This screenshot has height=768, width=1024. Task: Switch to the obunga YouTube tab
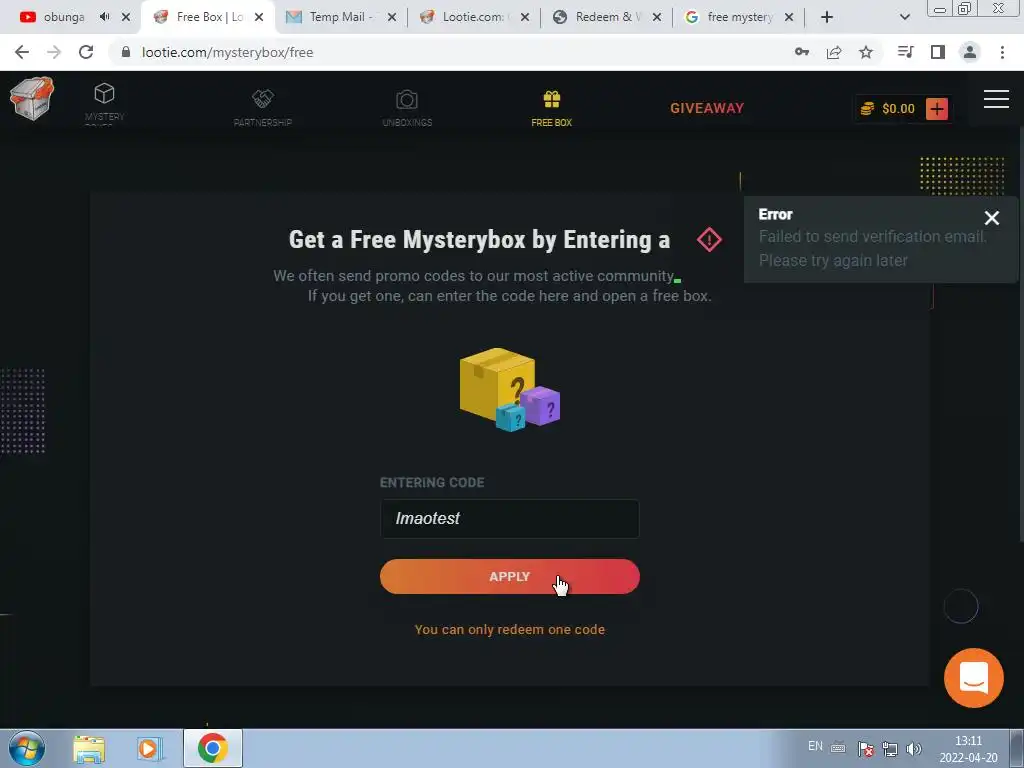click(64, 17)
